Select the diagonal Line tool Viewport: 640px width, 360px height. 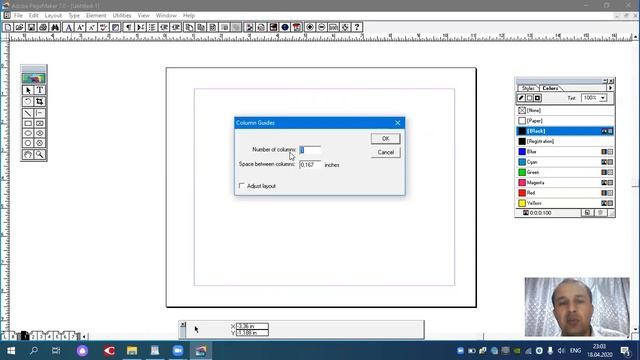click(x=28, y=113)
